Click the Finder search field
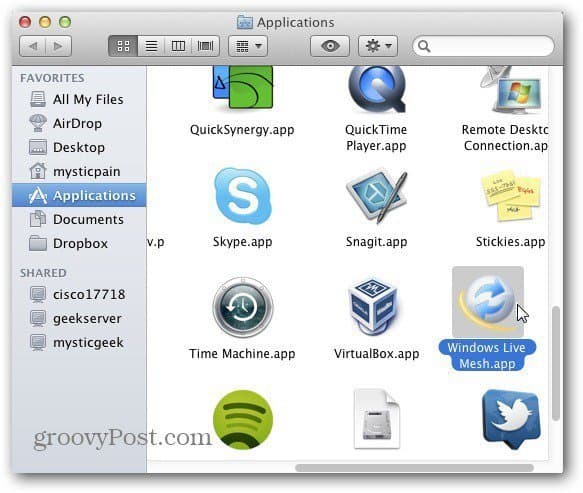Image resolution: width=583 pixels, height=493 pixels. 483,46
